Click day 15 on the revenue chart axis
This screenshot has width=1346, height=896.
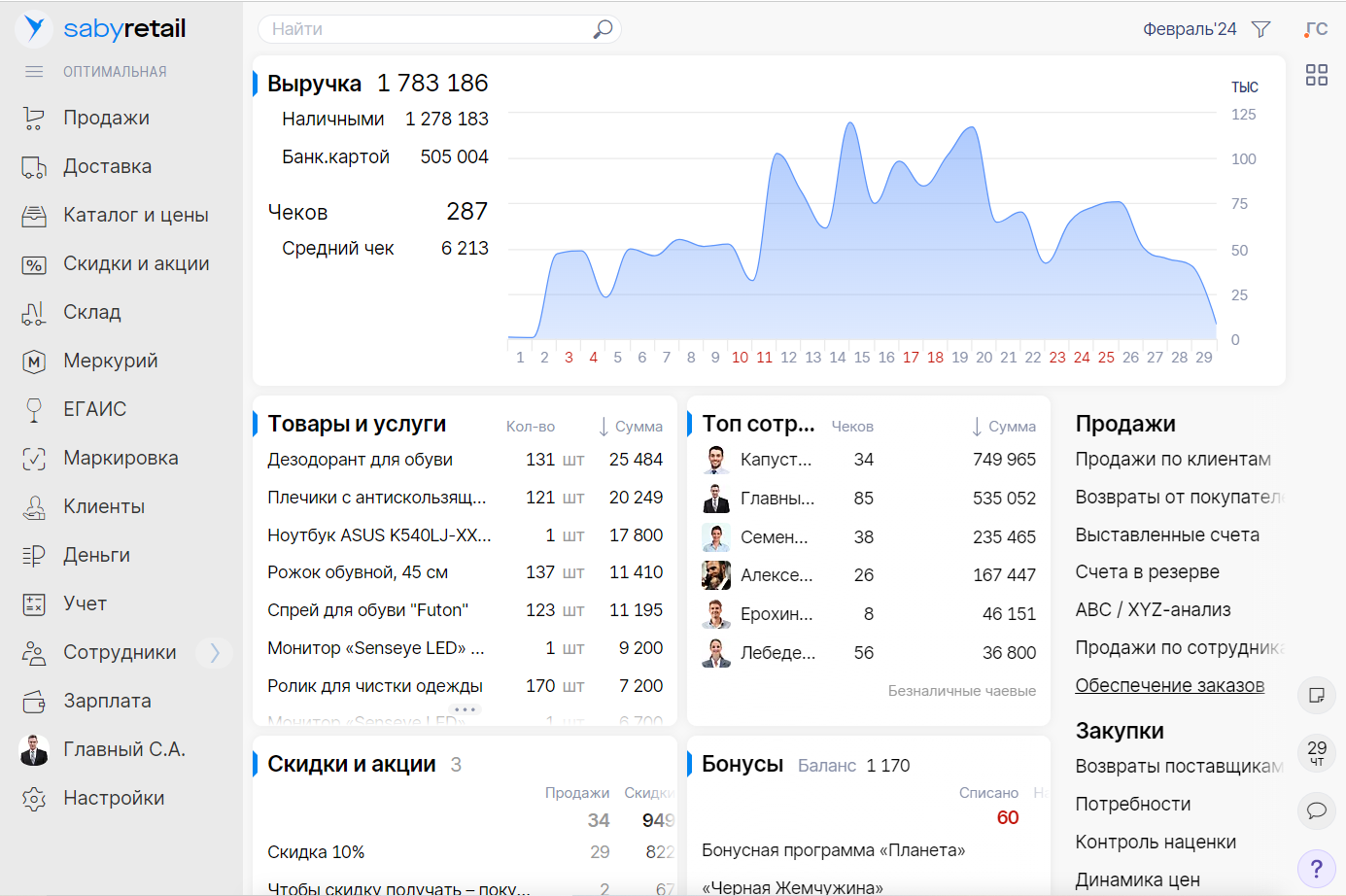[x=862, y=358]
